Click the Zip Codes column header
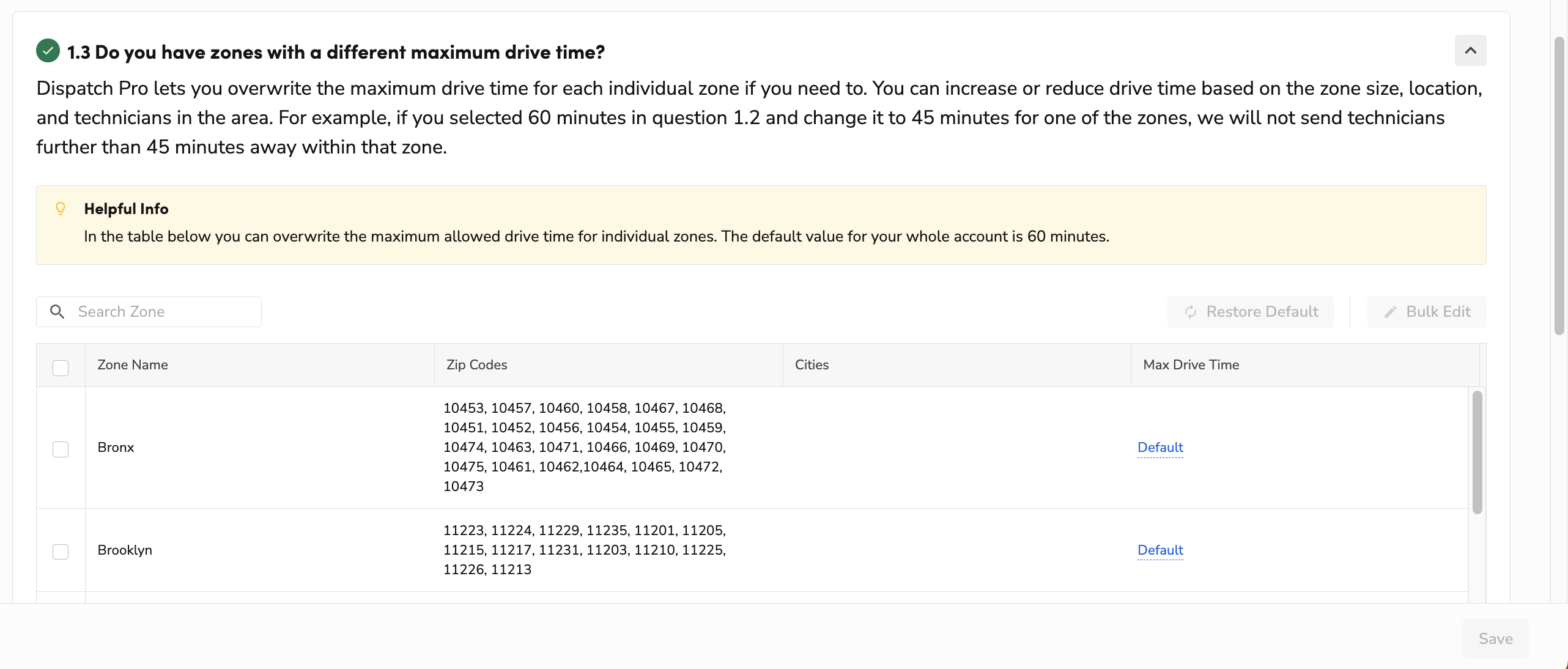Screen dimensions: 1568x669 pos(476,365)
